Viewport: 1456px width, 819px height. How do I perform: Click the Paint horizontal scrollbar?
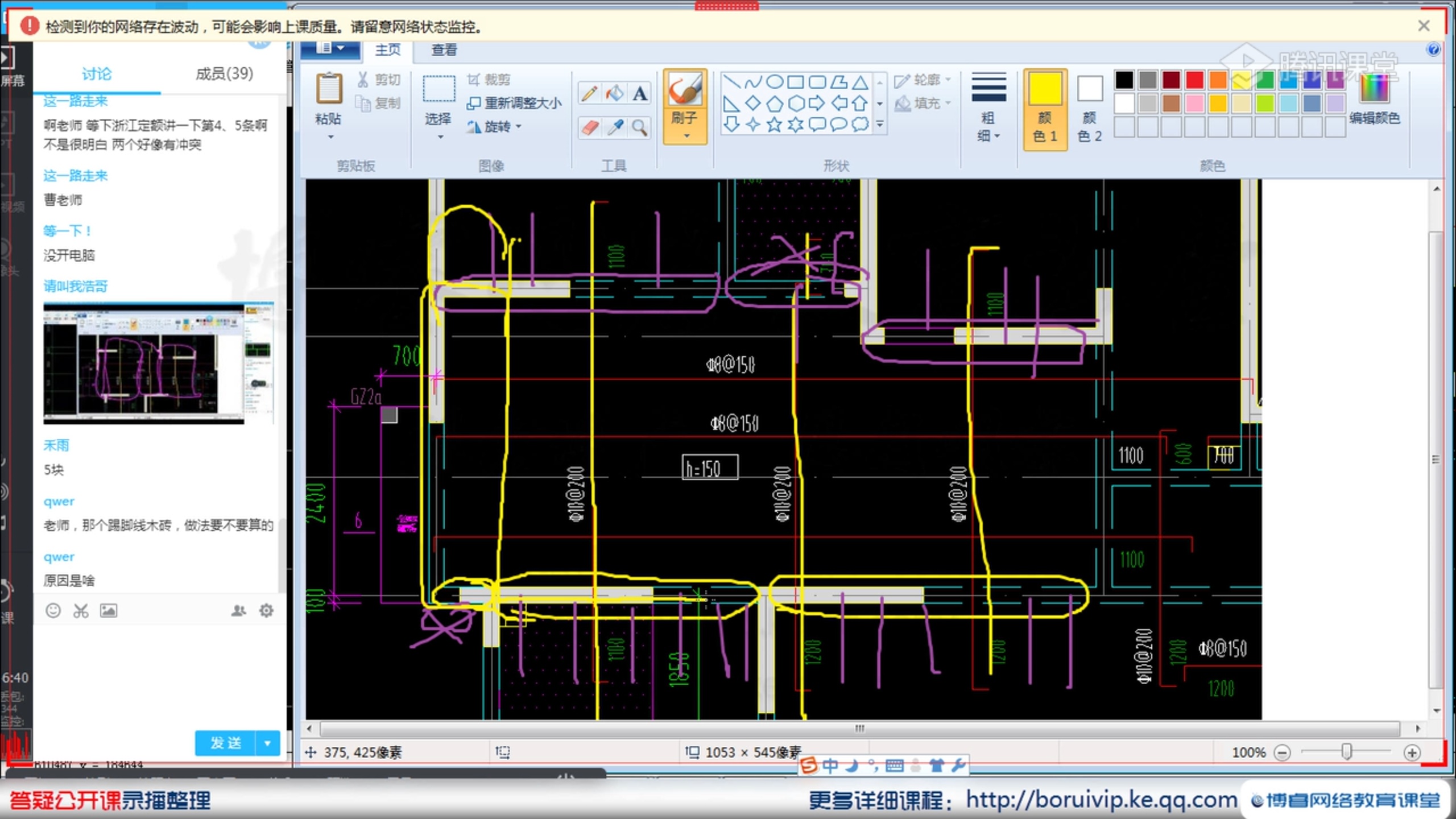click(x=860, y=729)
